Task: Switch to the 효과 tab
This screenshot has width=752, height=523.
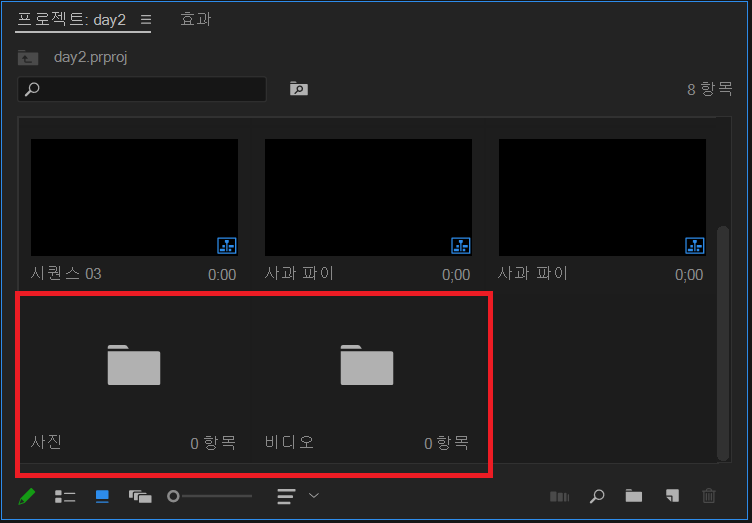Action: tap(195, 19)
